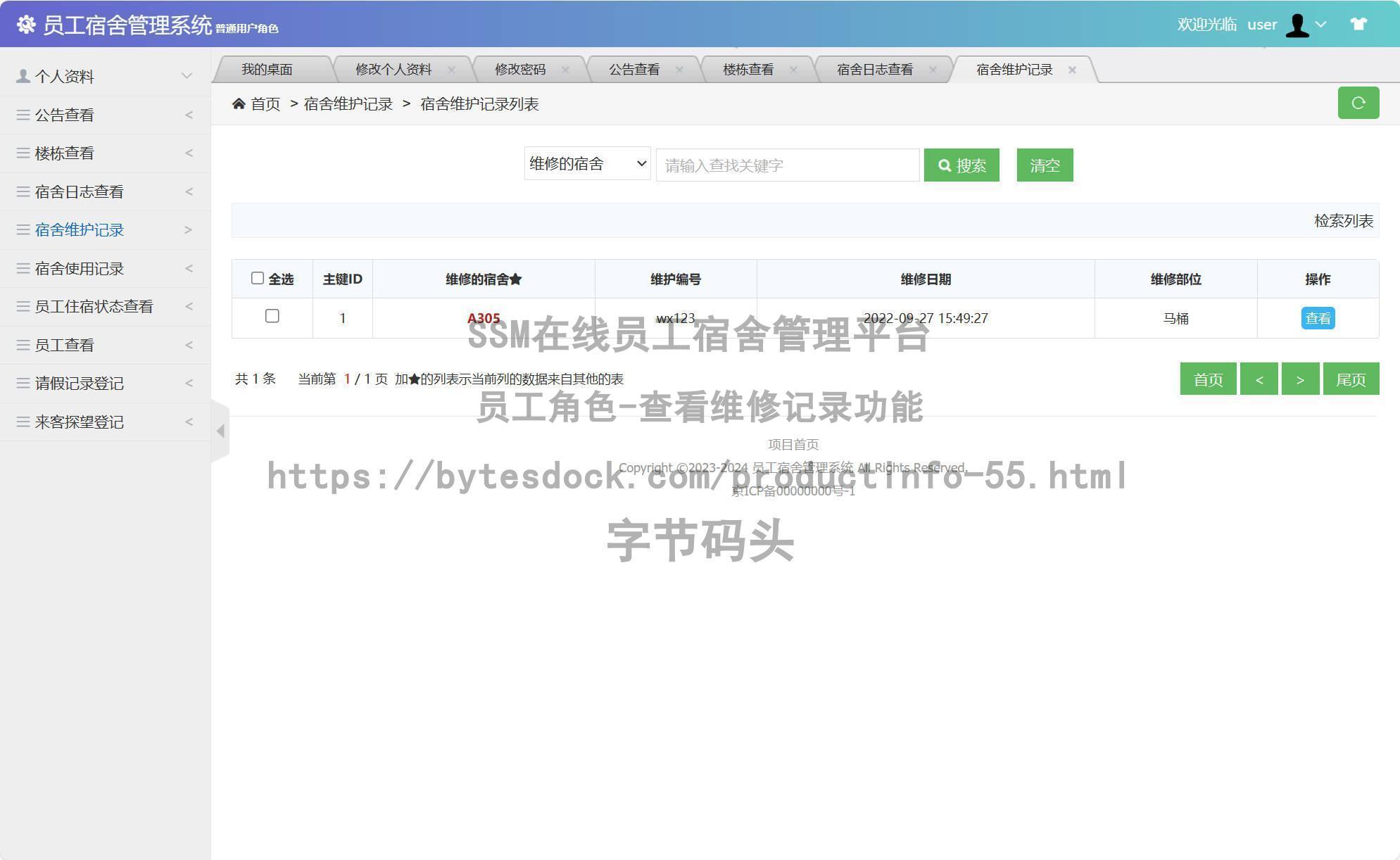Viewport: 1400px width, 860px height.
Task: Click the 维修的宿舍 column header
Action: point(484,279)
